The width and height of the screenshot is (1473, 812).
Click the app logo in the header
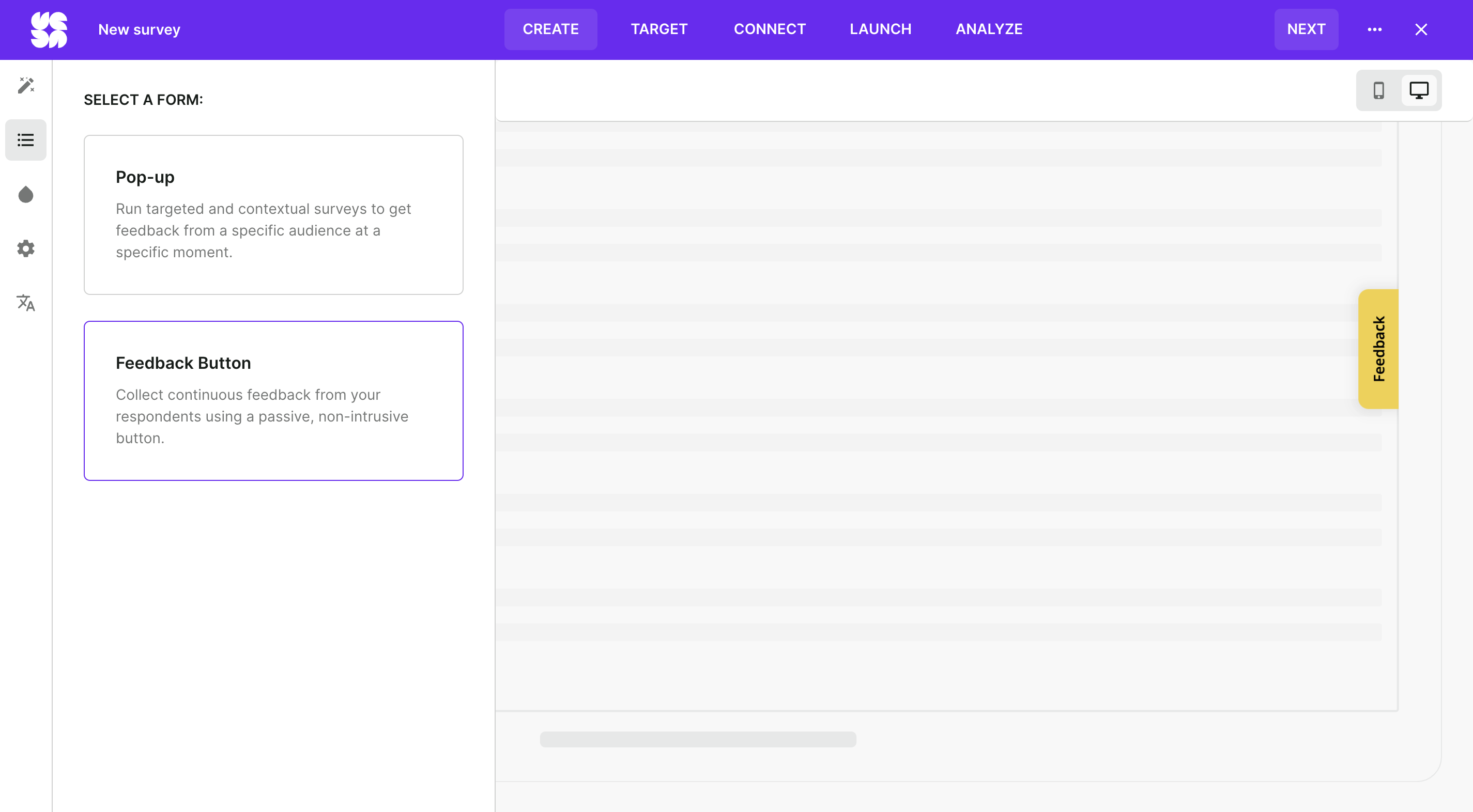pyautogui.click(x=49, y=29)
